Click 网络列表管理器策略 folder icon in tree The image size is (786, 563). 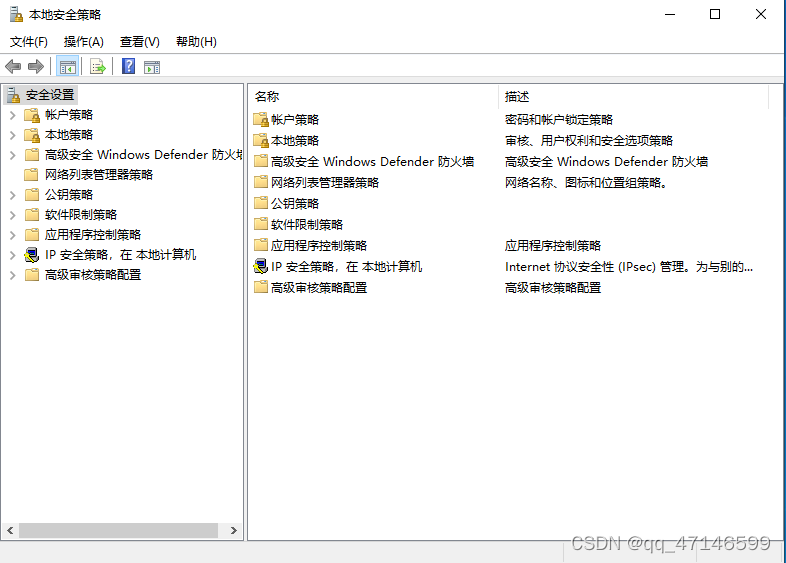click(x=32, y=174)
